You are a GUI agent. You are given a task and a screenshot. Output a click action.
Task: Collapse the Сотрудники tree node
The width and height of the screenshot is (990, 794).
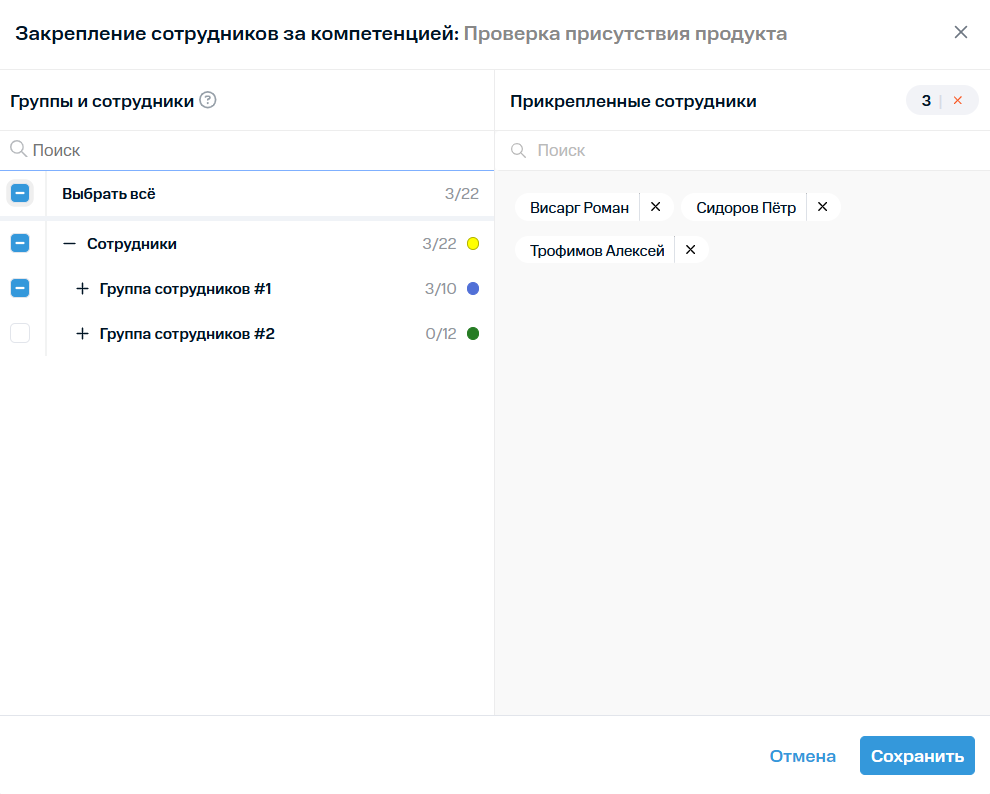point(69,244)
